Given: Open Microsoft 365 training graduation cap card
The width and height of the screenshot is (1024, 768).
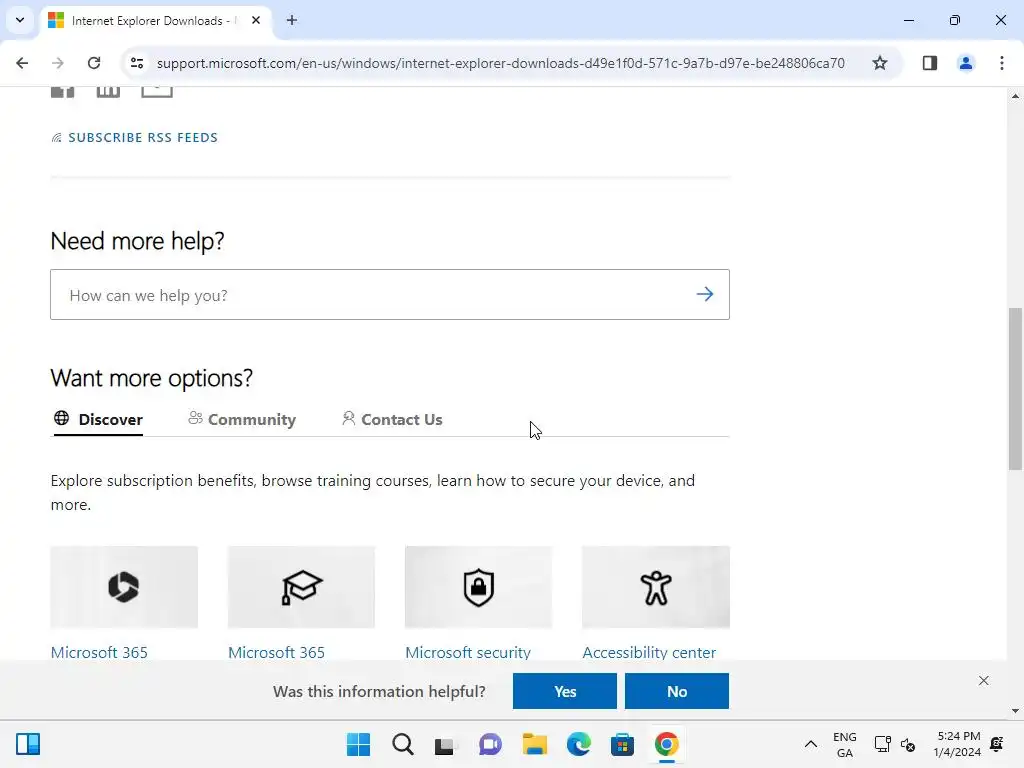Looking at the screenshot, I should point(301,587).
